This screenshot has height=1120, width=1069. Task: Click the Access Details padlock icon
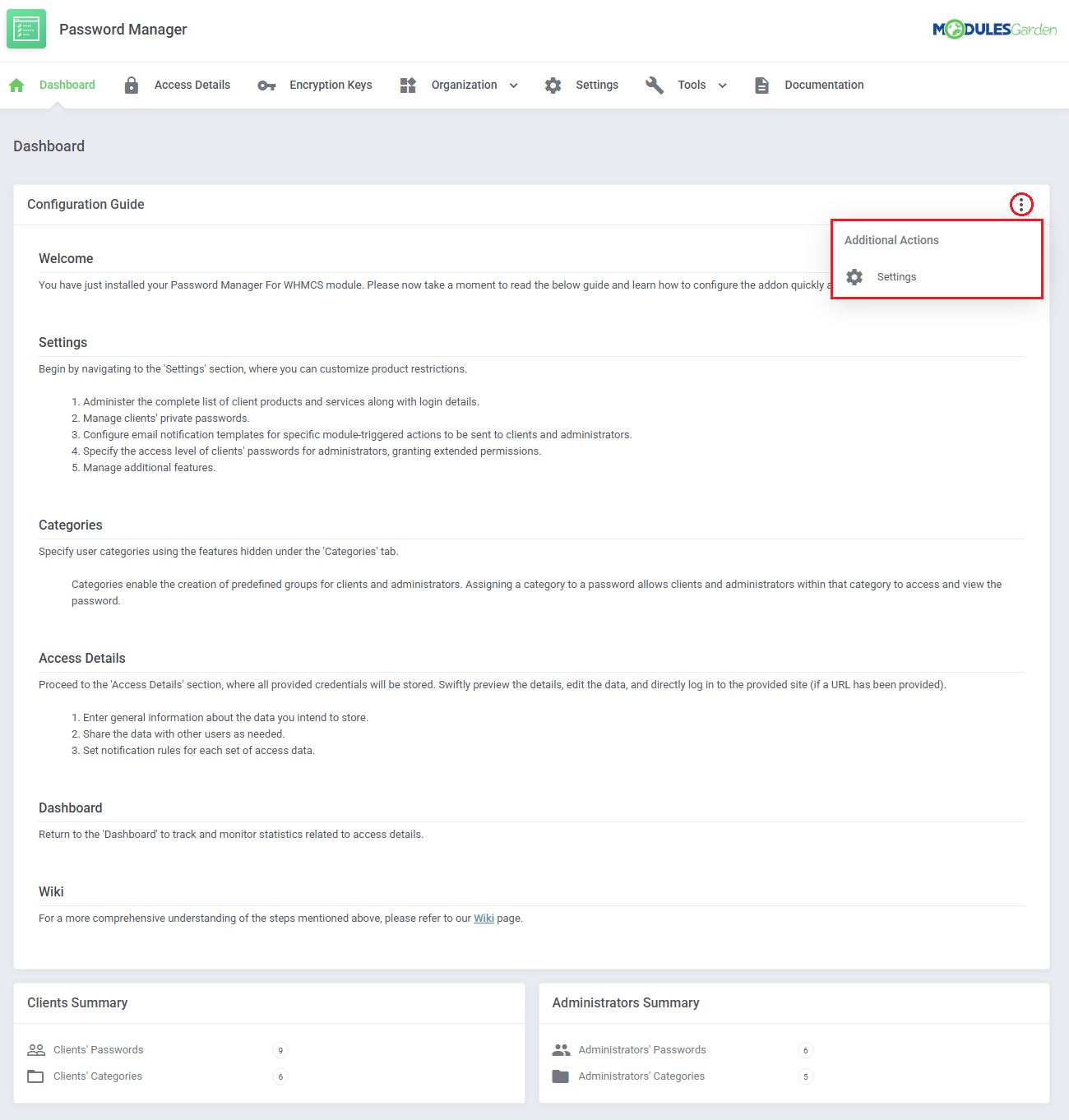click(132, 85)
